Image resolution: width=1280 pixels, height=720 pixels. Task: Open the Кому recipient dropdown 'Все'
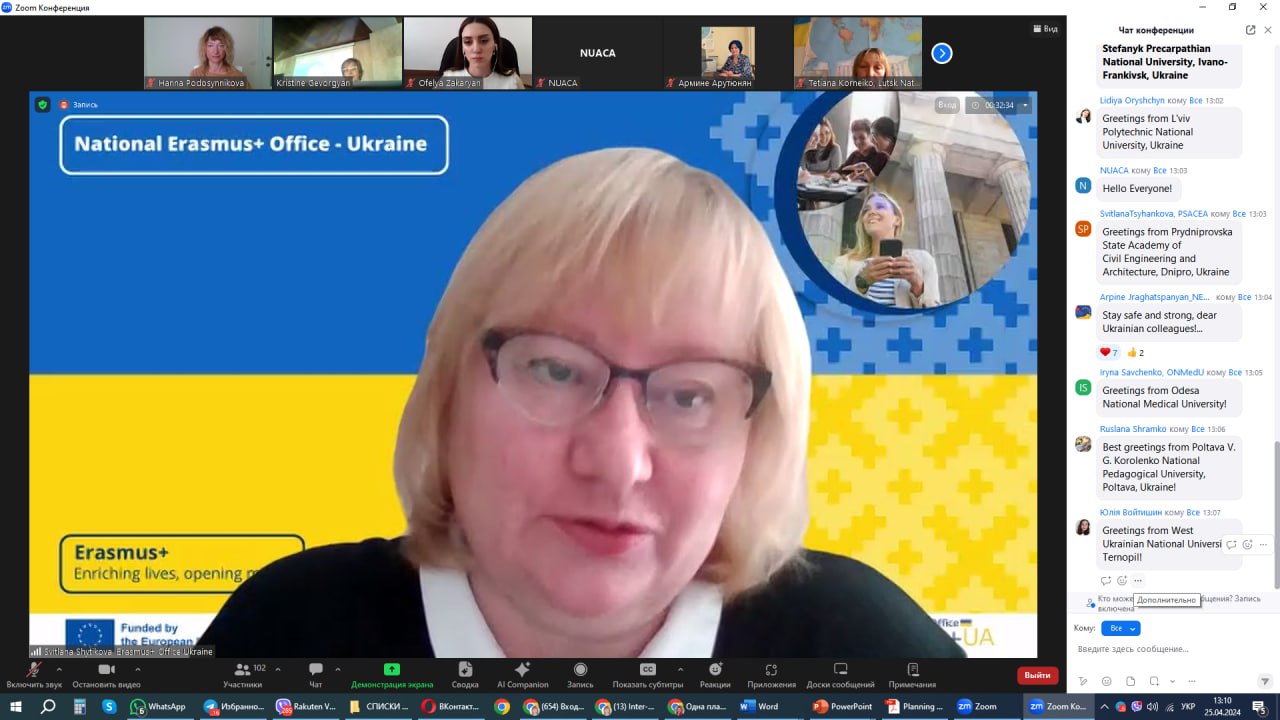click(x=1120, y=628)
